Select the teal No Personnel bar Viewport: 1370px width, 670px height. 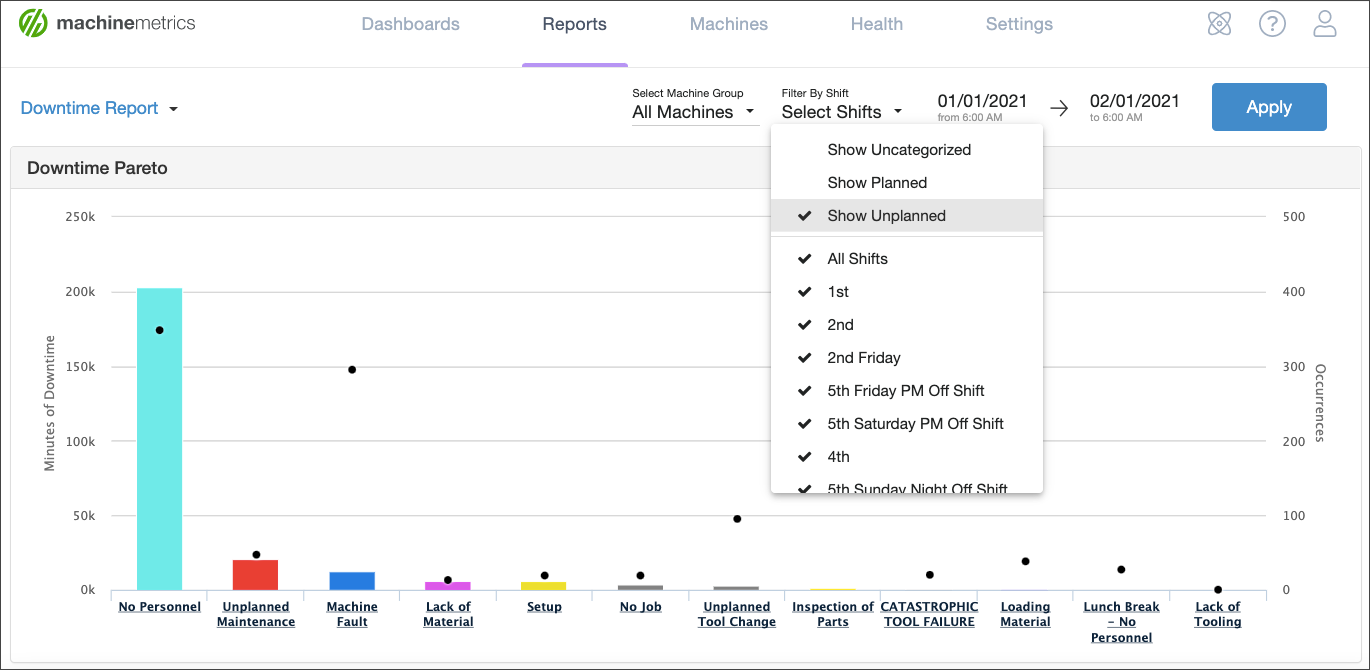click(158, 440)
